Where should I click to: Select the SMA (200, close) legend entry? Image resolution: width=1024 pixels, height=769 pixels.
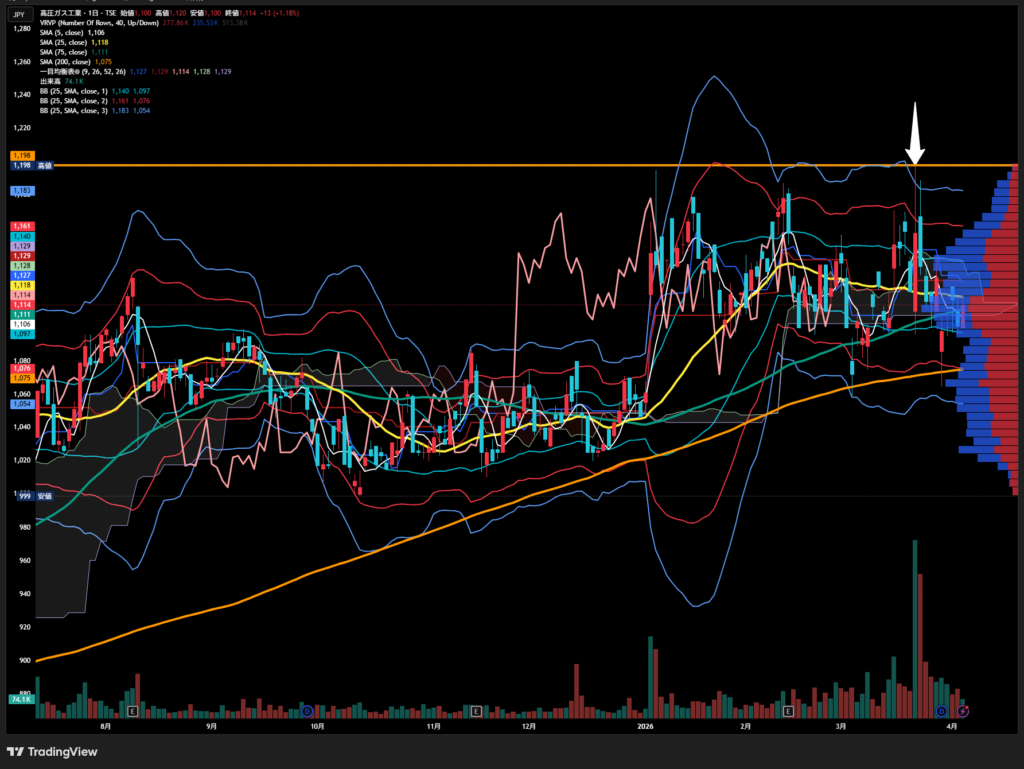coord(66,61)
